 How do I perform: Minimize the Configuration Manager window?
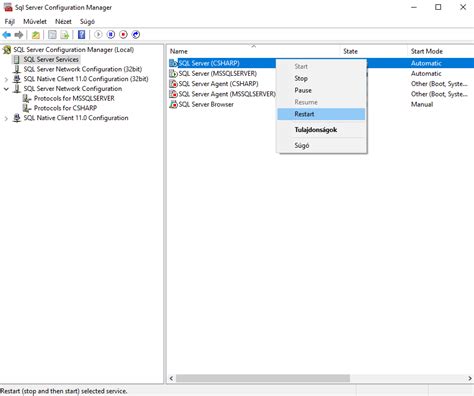(414, 7)
